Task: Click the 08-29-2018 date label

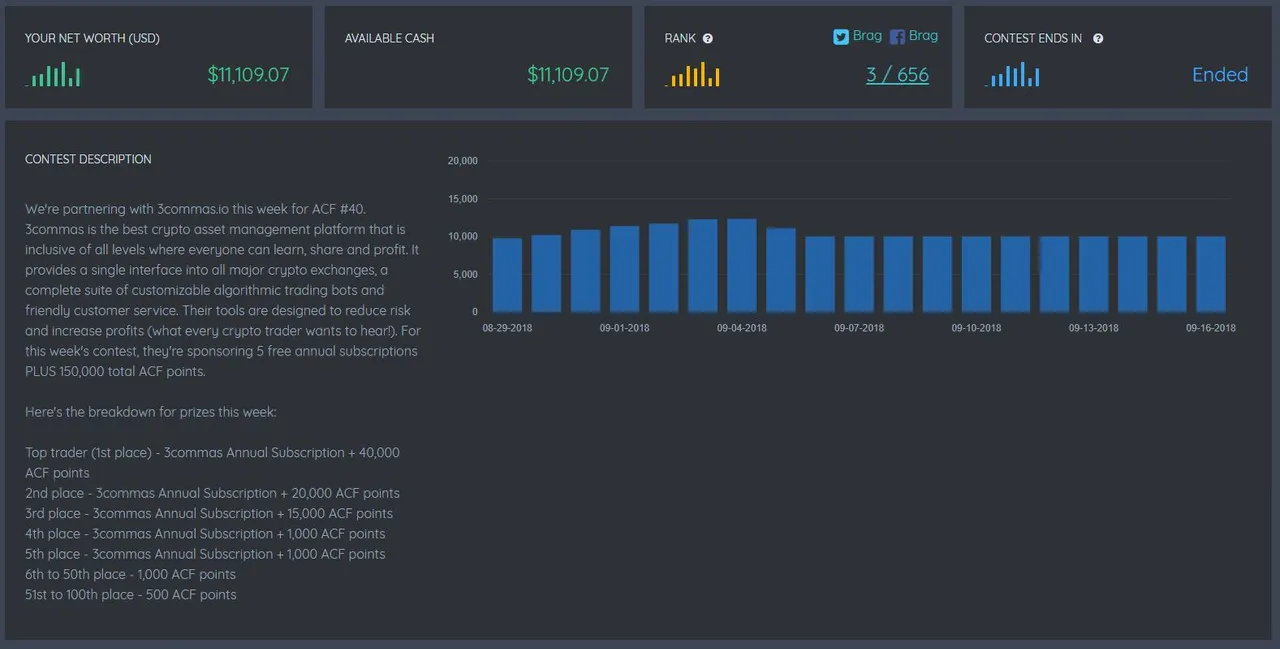Action: pyautogui.click(x=507, y=328)
